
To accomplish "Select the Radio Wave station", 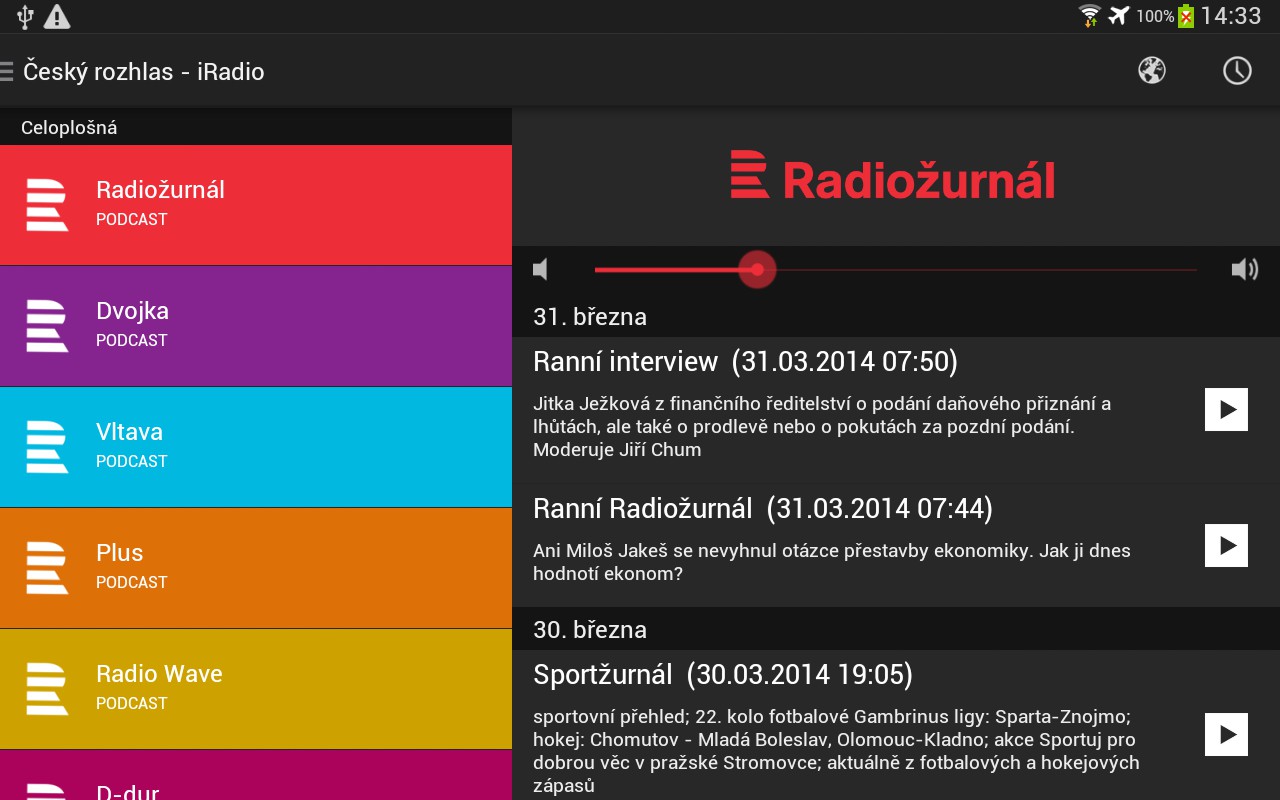I will pyautogui.click(x=256, y=689).
